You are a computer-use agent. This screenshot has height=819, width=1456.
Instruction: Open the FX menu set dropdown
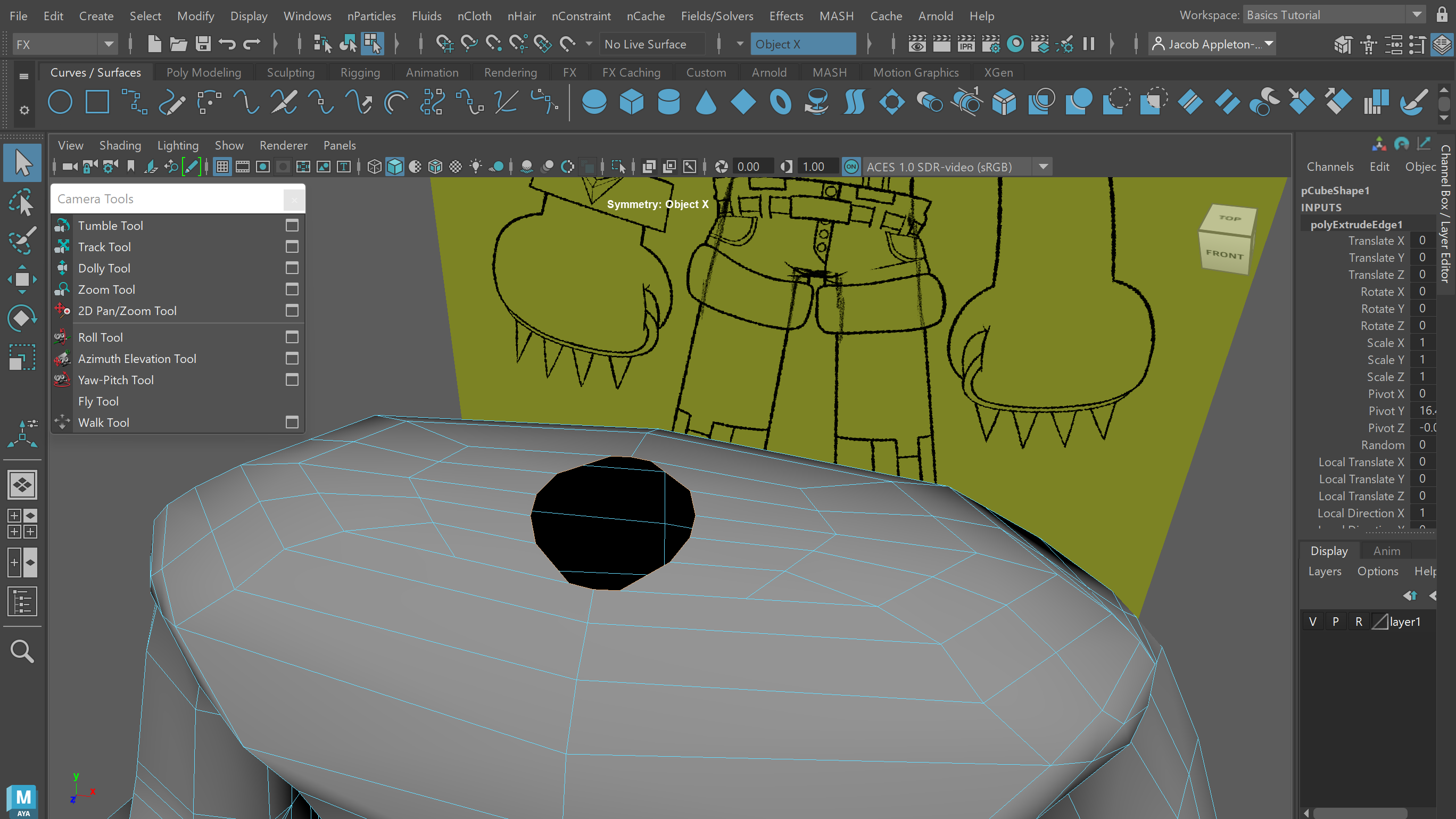tap(109, 44)
